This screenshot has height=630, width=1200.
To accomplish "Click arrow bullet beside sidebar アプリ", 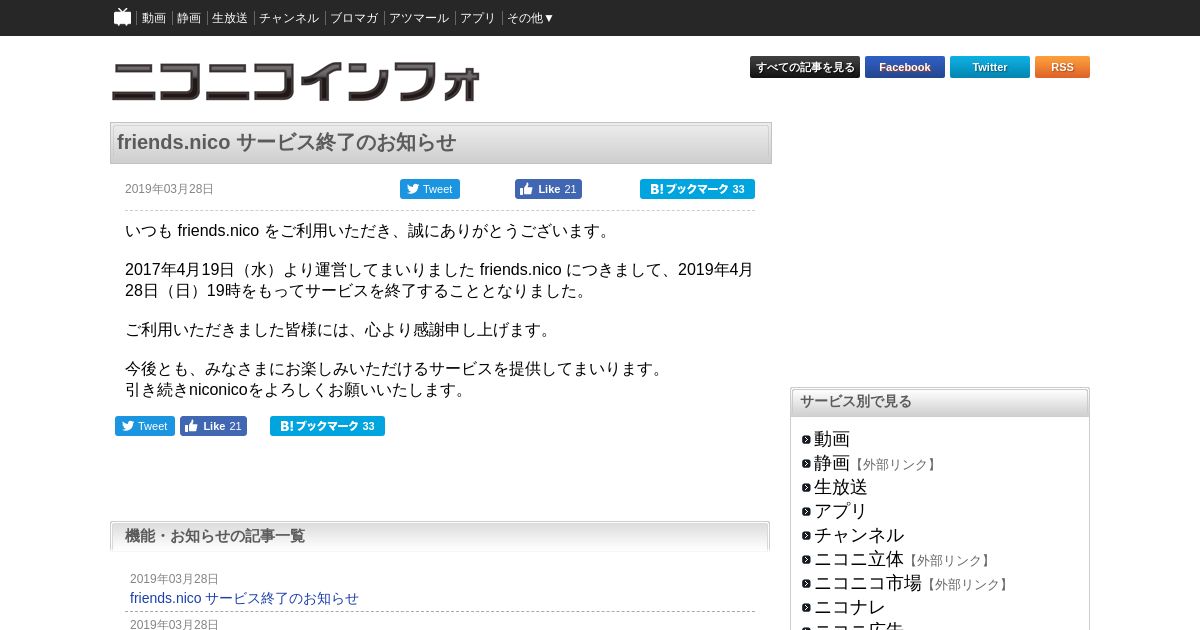I will tap(806, 512).
